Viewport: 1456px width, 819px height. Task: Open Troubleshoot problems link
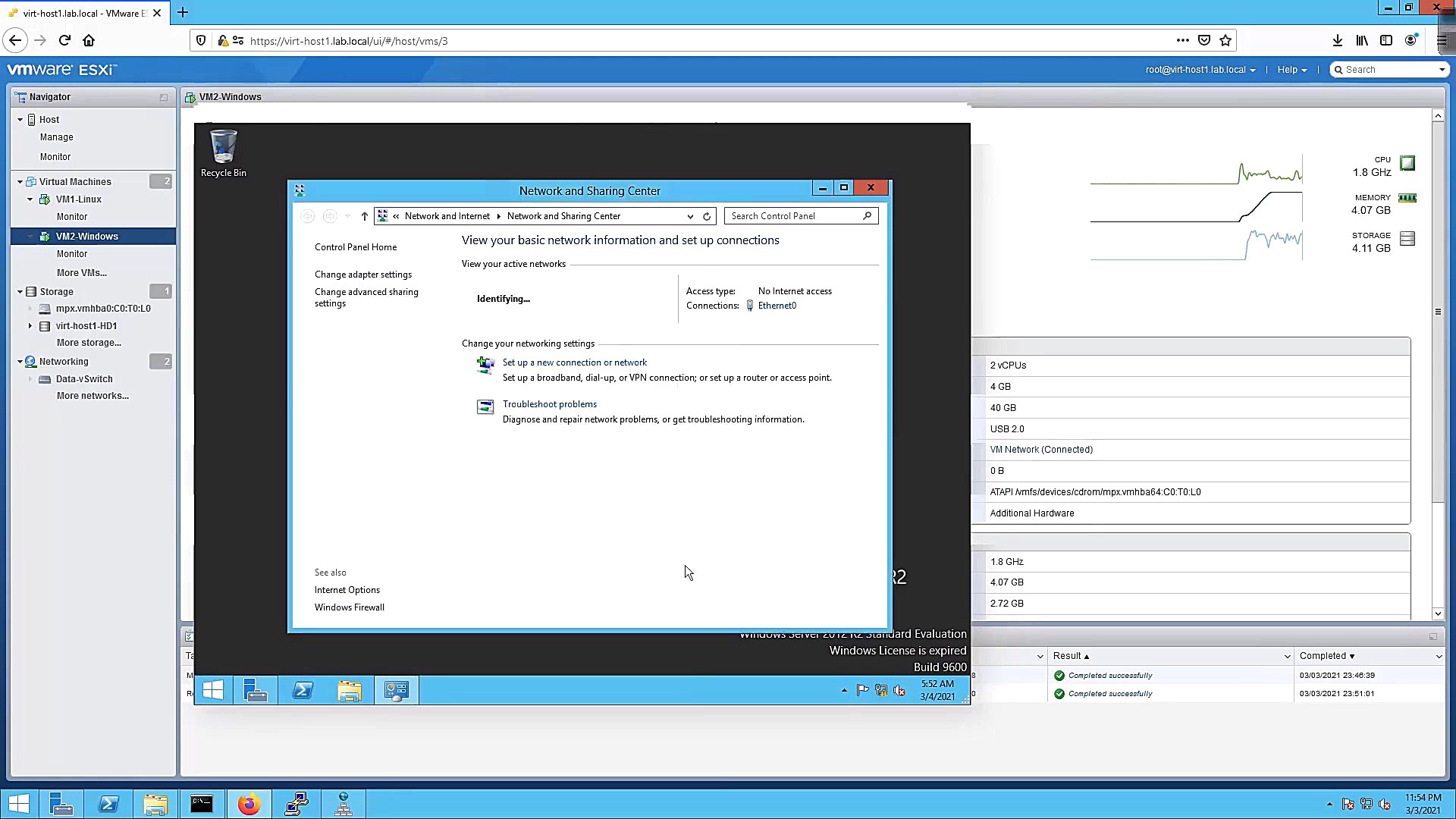(x=549, y=404)
